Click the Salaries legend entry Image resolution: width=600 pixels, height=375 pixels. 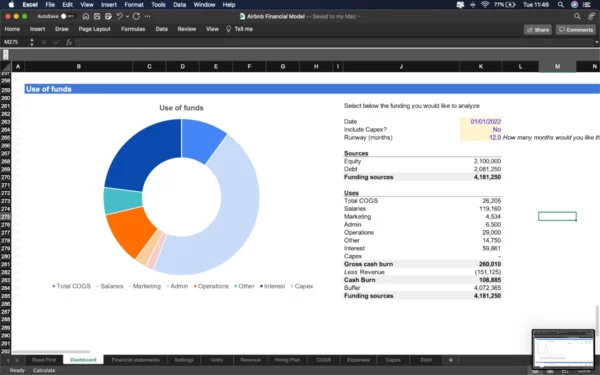click(x=110, y=286)
